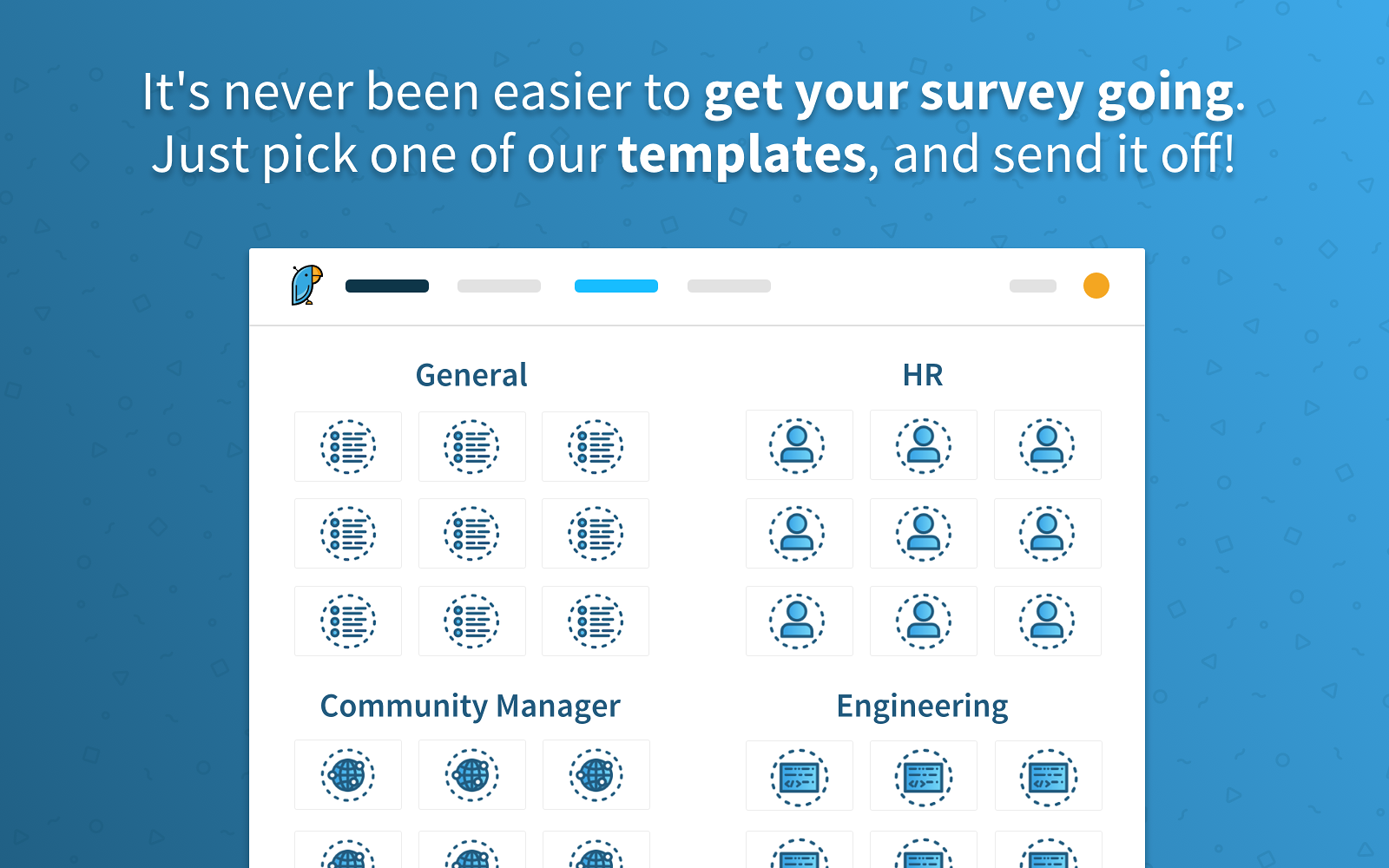
Task: Choose the bottom-right General template
Action: point(596,621)
